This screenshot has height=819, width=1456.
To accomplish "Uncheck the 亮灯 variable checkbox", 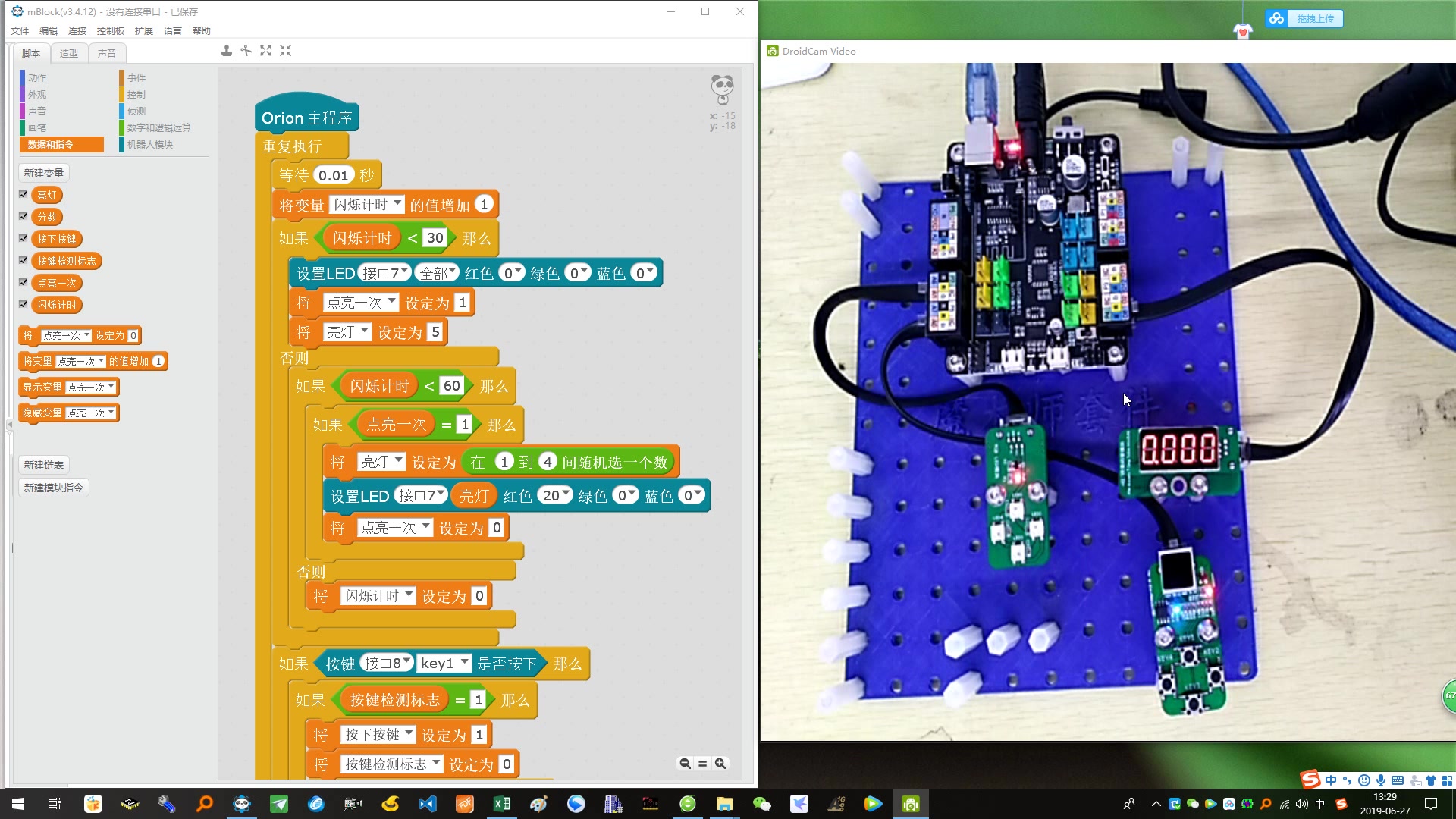I will pos(24,194).
